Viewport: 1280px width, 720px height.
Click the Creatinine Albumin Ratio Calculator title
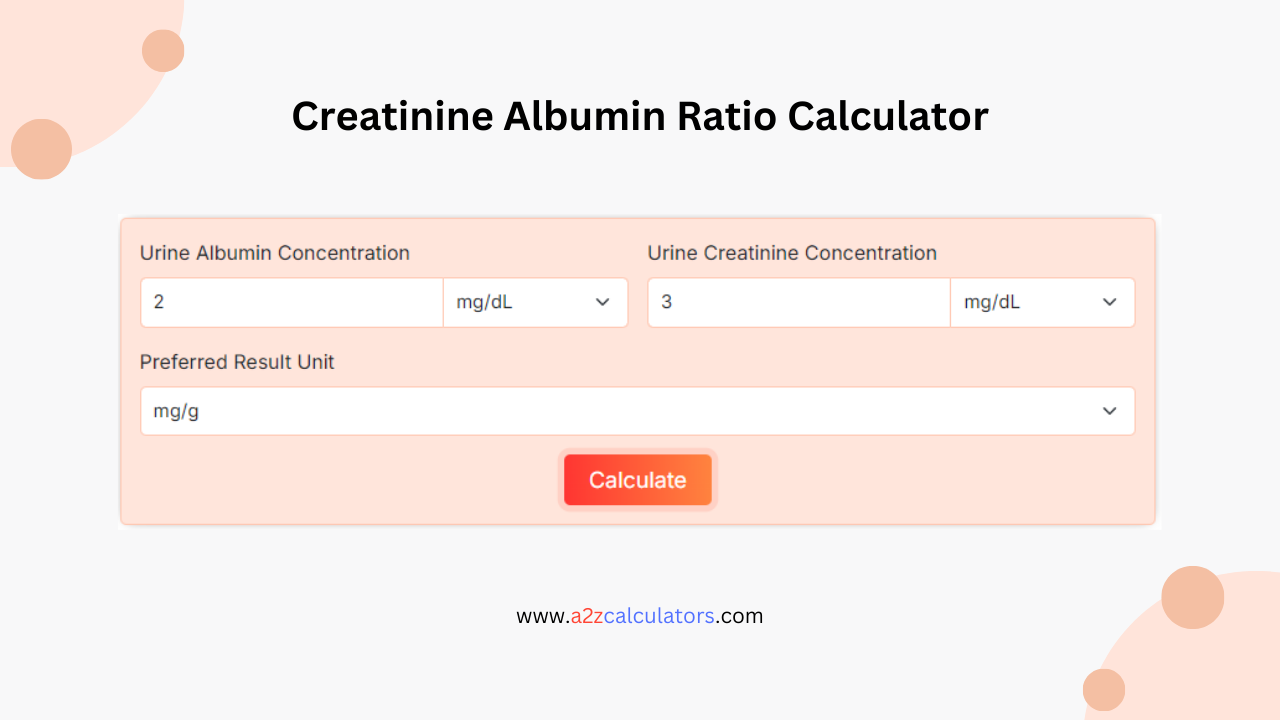639,116
